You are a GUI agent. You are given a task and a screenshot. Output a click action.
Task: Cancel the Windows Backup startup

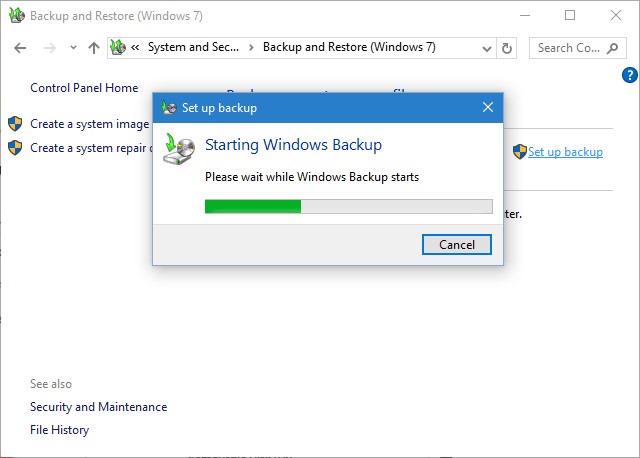pos(457,245)
